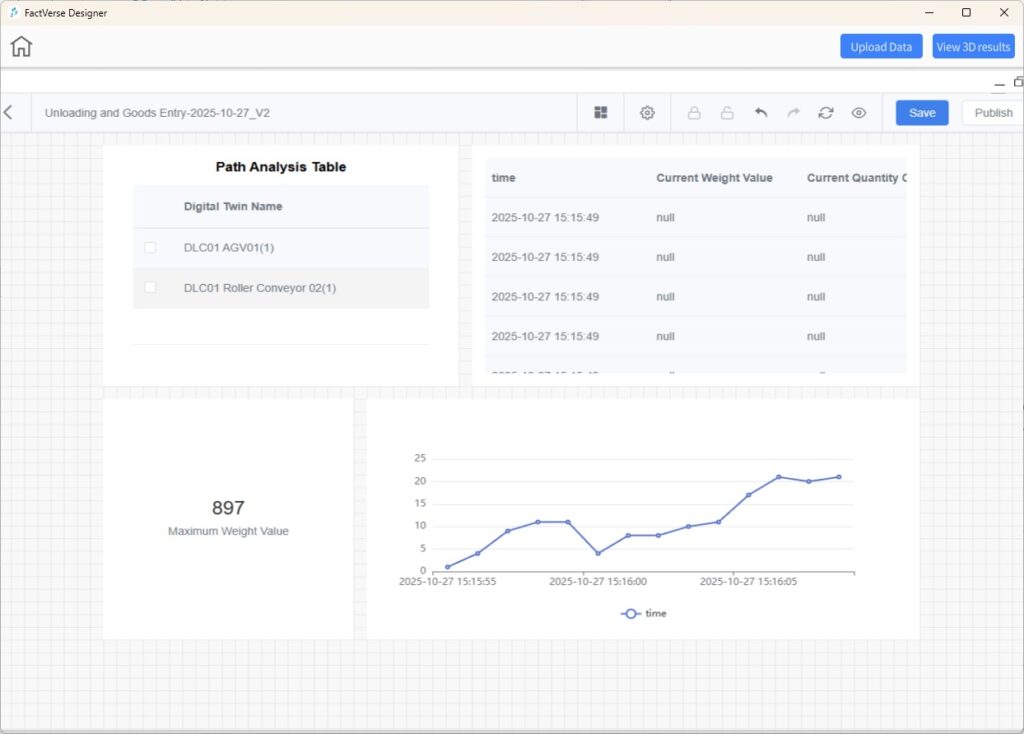Screen dimensions: 1024x734
Task: Preview the dashboard with eye icon
Action: click(x=858, y=113)
